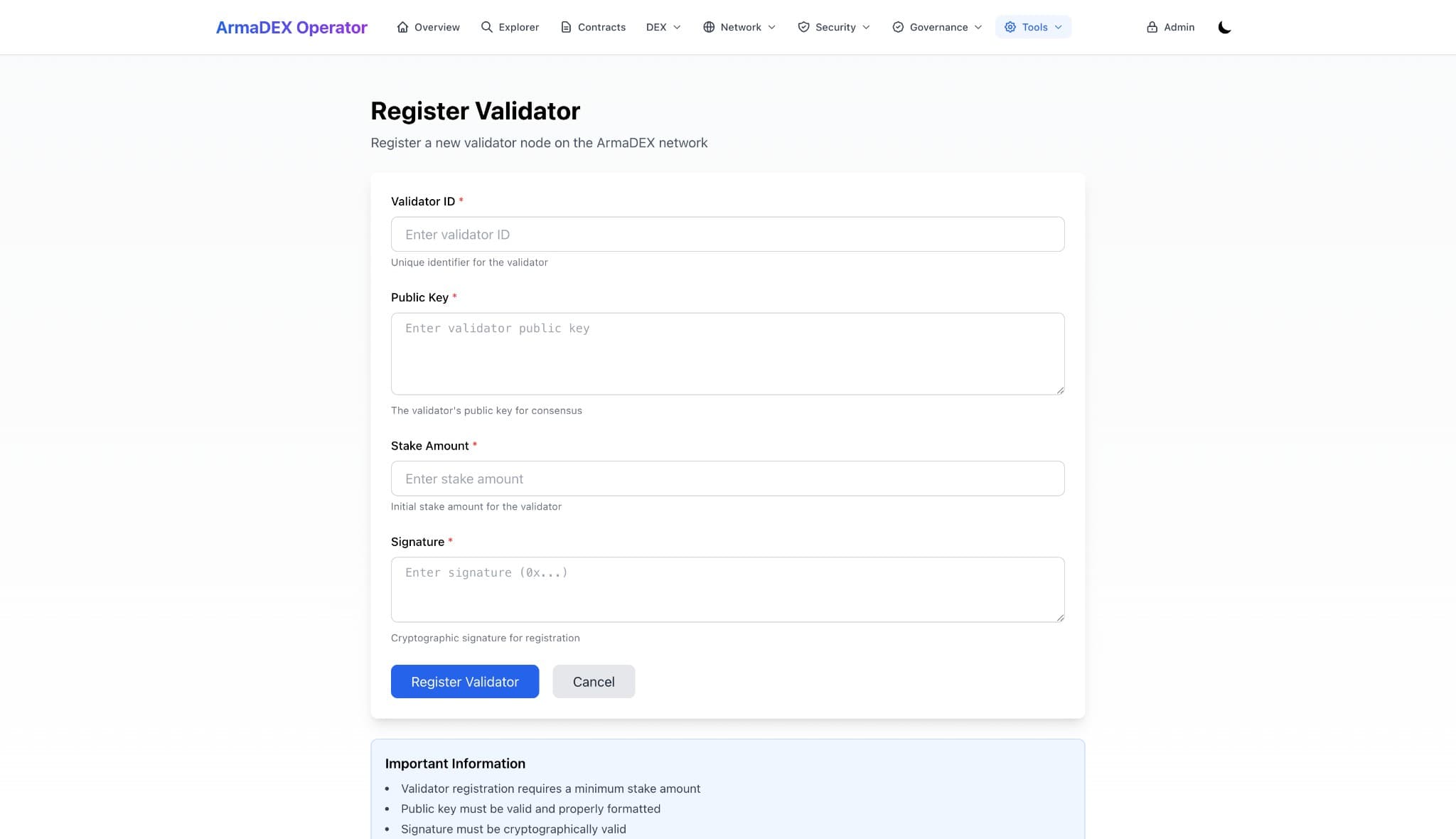Click the ArmaDEX Operator logo
This screenshot has height=839, width=1456.
click(291, 27)
